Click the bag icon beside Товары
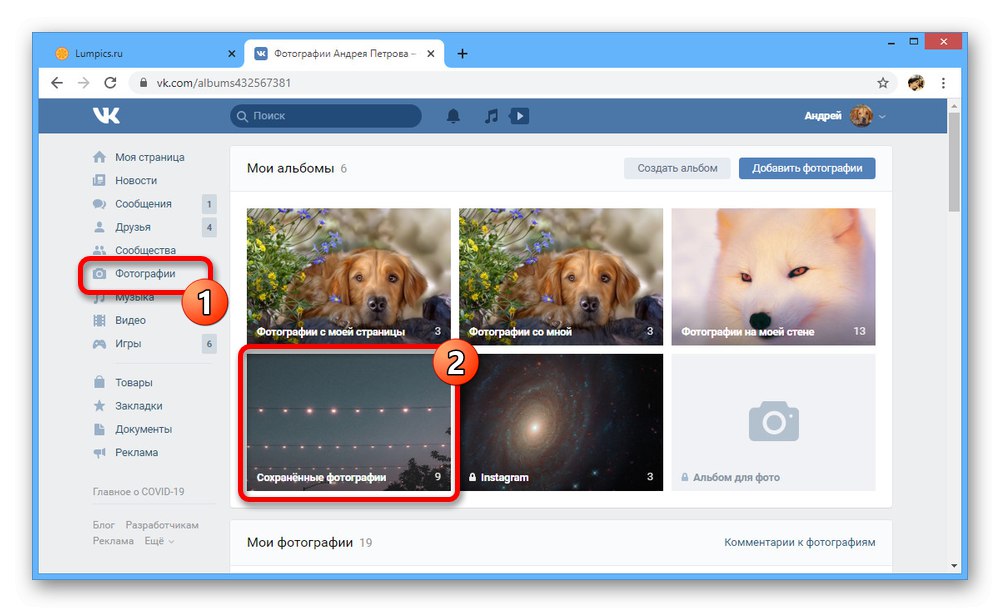Image resolution: width=1000 pixels, height=612 pixels. [99, 382]
